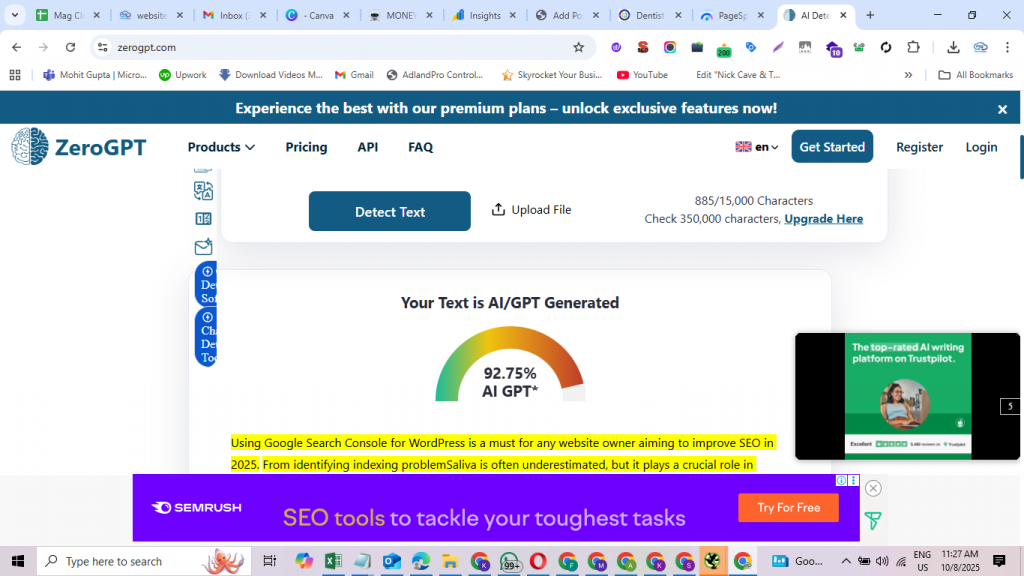Click the translator icon in the left sidebar
Viewport: 1024px width, 576px height.
[x=203, y=191]
